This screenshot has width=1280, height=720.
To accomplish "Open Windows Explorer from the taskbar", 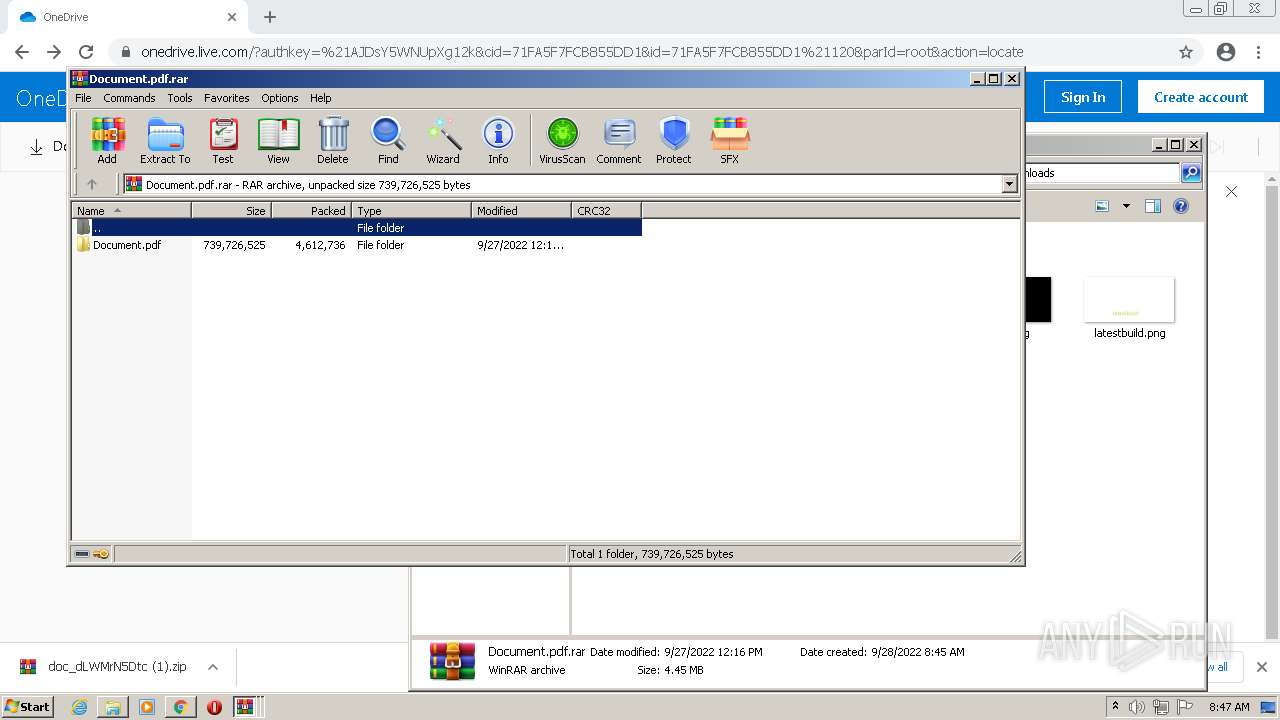I will click(x=113, y=707).
